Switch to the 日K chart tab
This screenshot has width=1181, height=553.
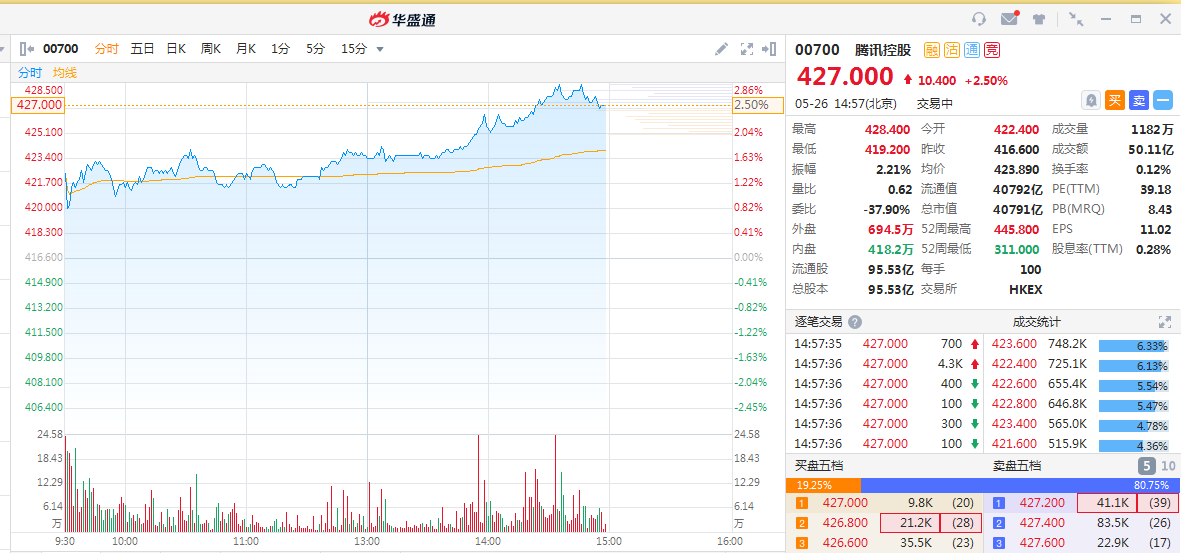(x=176, y=49)
